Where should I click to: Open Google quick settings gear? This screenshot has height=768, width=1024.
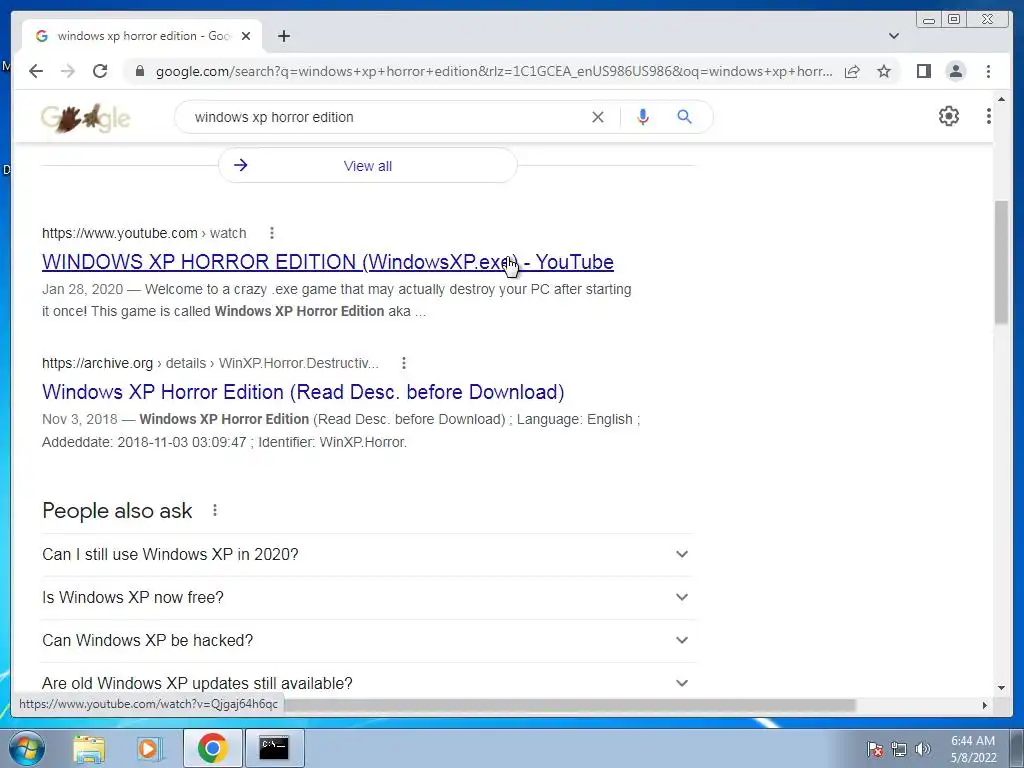coord(949,116)
